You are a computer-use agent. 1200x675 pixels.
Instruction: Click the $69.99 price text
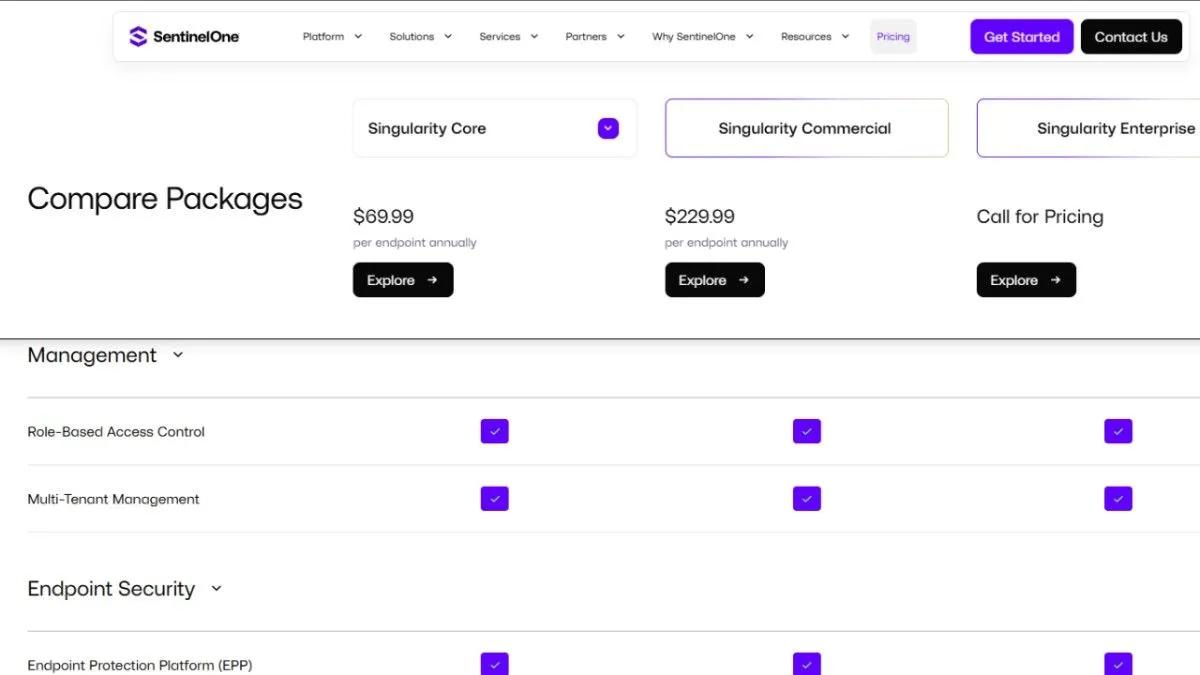pyautogui.click(x=383, y=216)
